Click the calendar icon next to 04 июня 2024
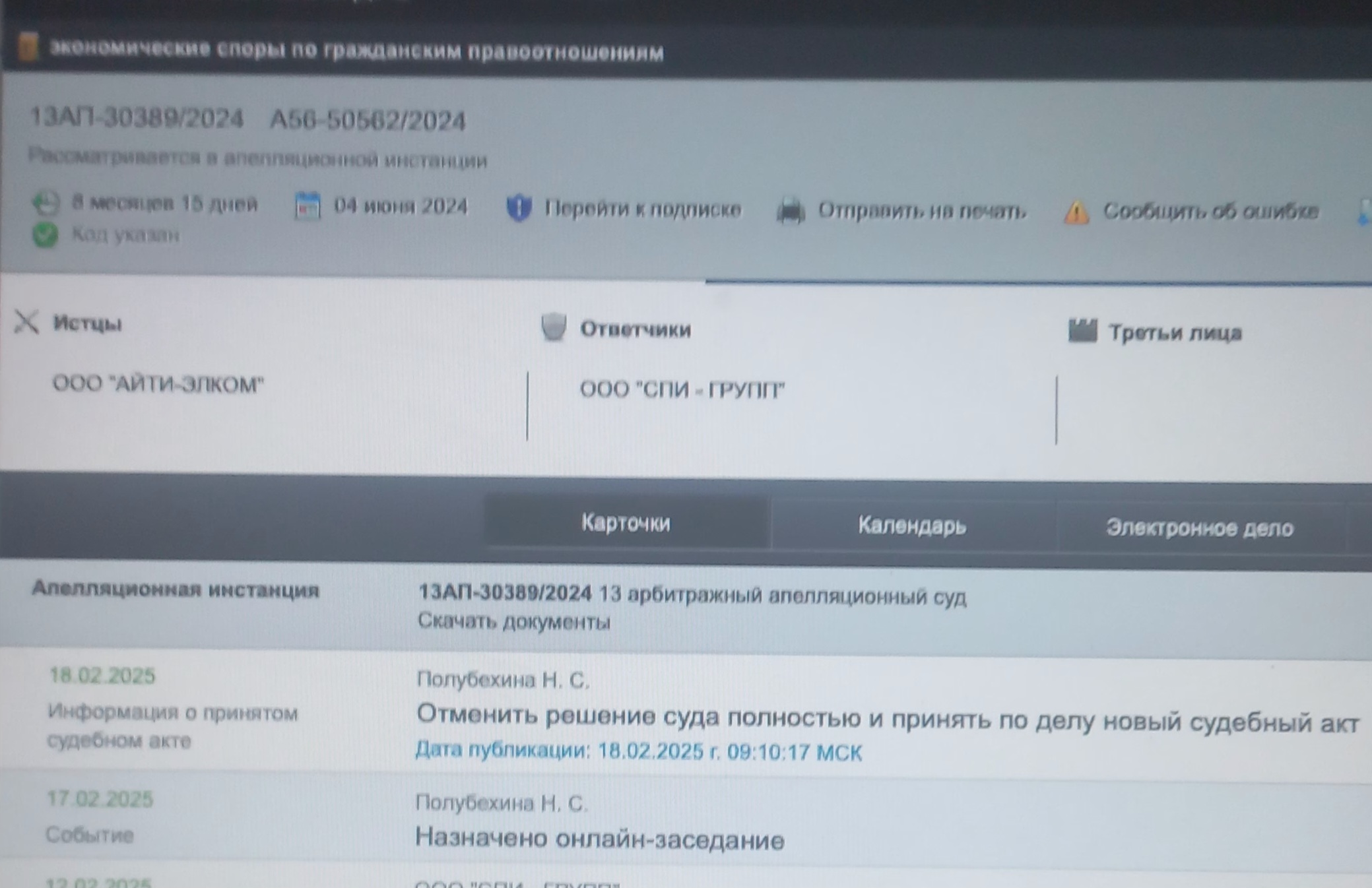 point(308,205)
